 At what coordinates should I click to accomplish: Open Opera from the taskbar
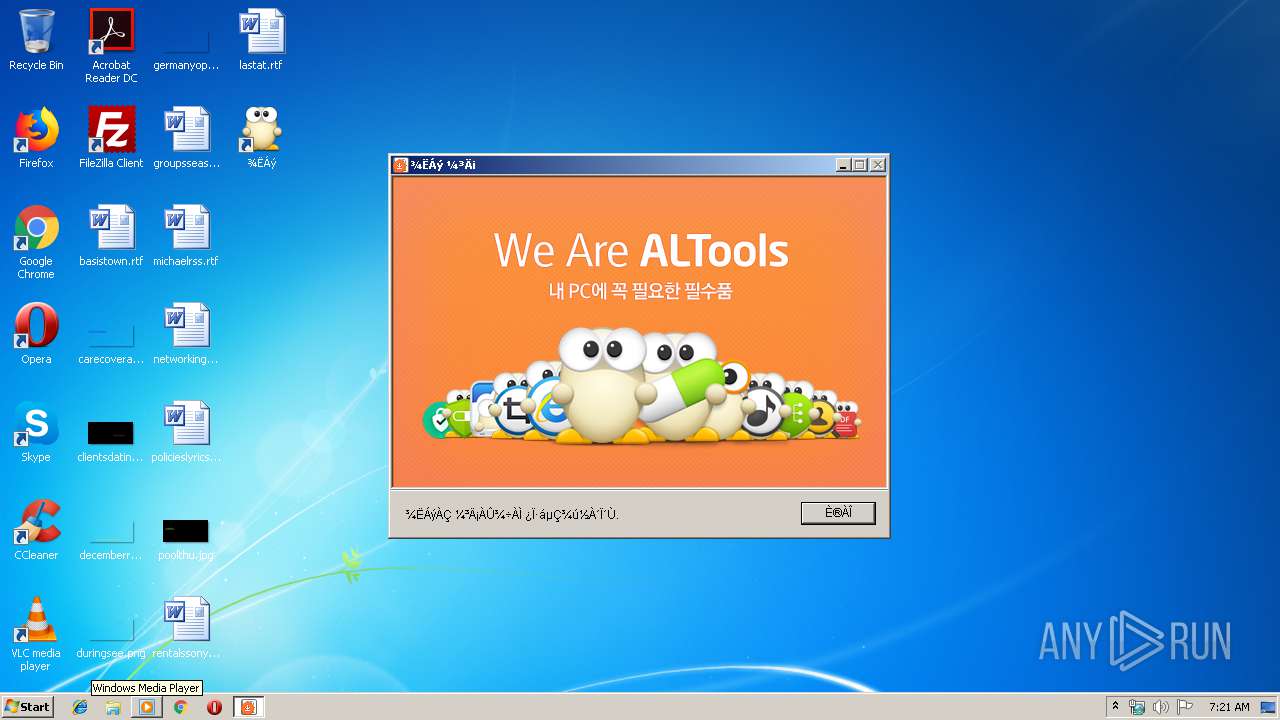tap(214, 707)
